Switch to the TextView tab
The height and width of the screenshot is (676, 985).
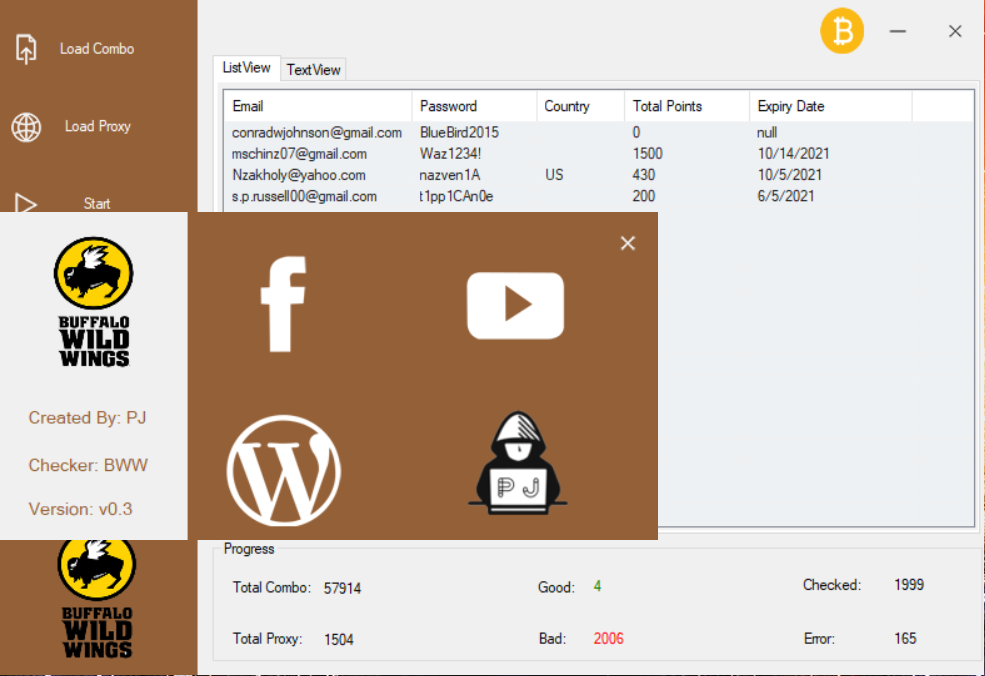coord(313,70)
